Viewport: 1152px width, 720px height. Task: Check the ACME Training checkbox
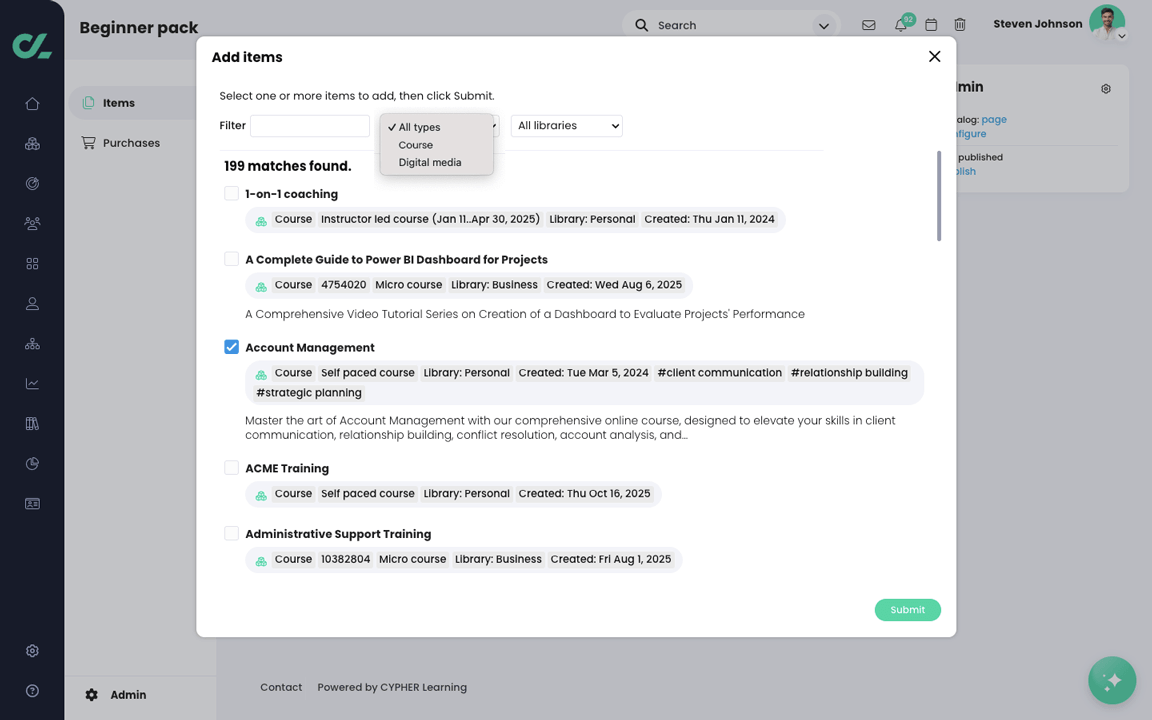click(x=231, y=467)
